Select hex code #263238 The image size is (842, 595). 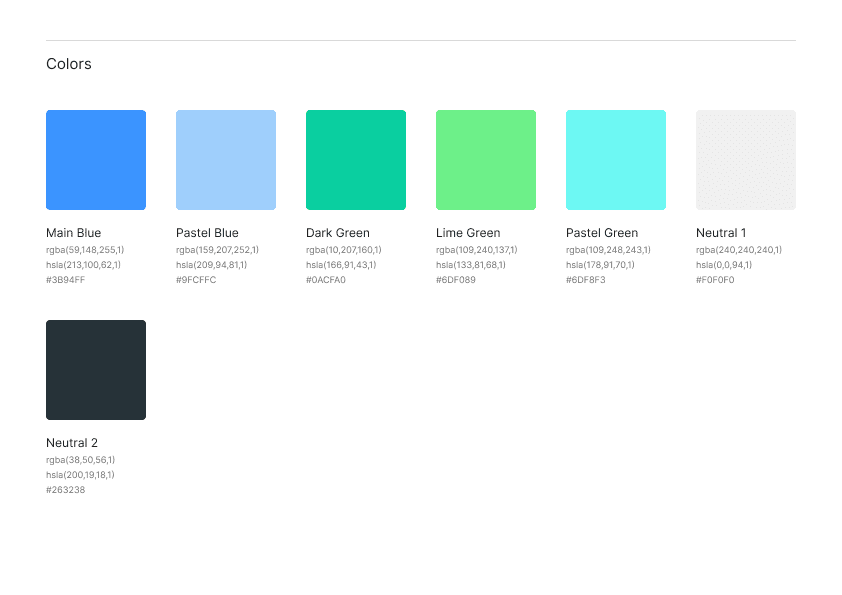tap(66, 490)
